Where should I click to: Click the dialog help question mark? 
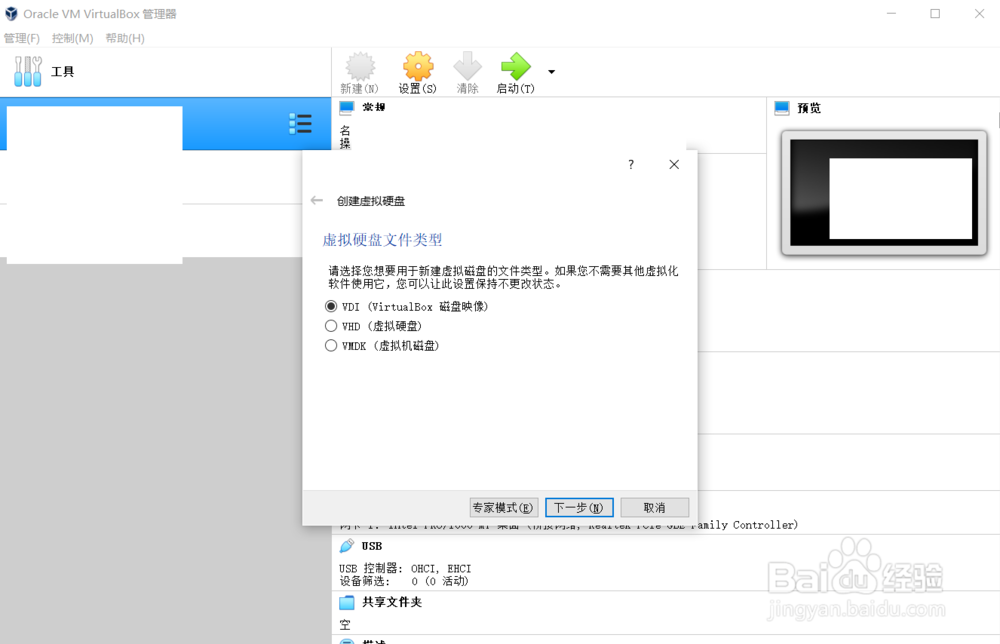(x=631, y=165)
